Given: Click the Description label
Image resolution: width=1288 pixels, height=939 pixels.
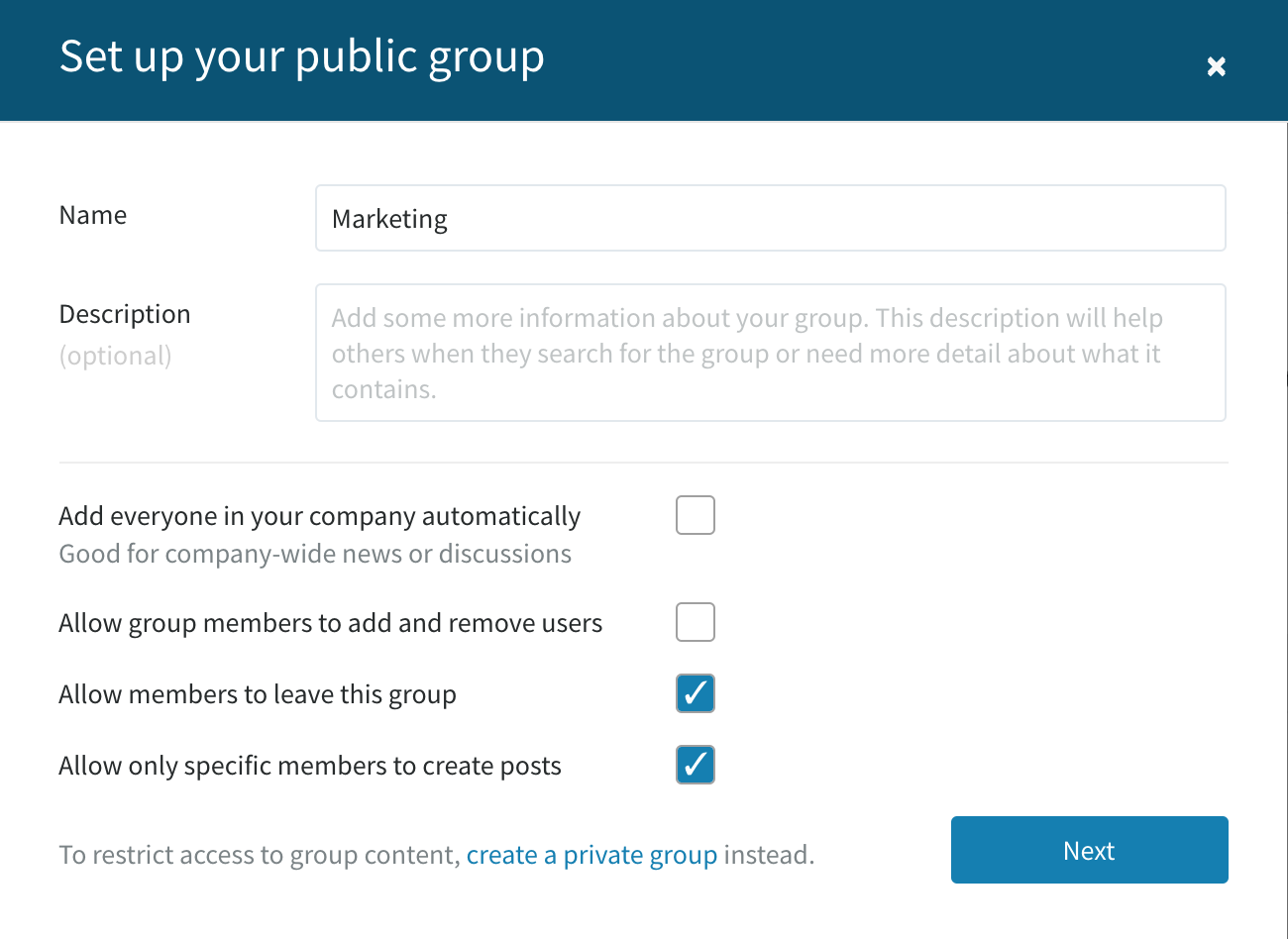Looking at the screenshot, I should click(125, 314).
